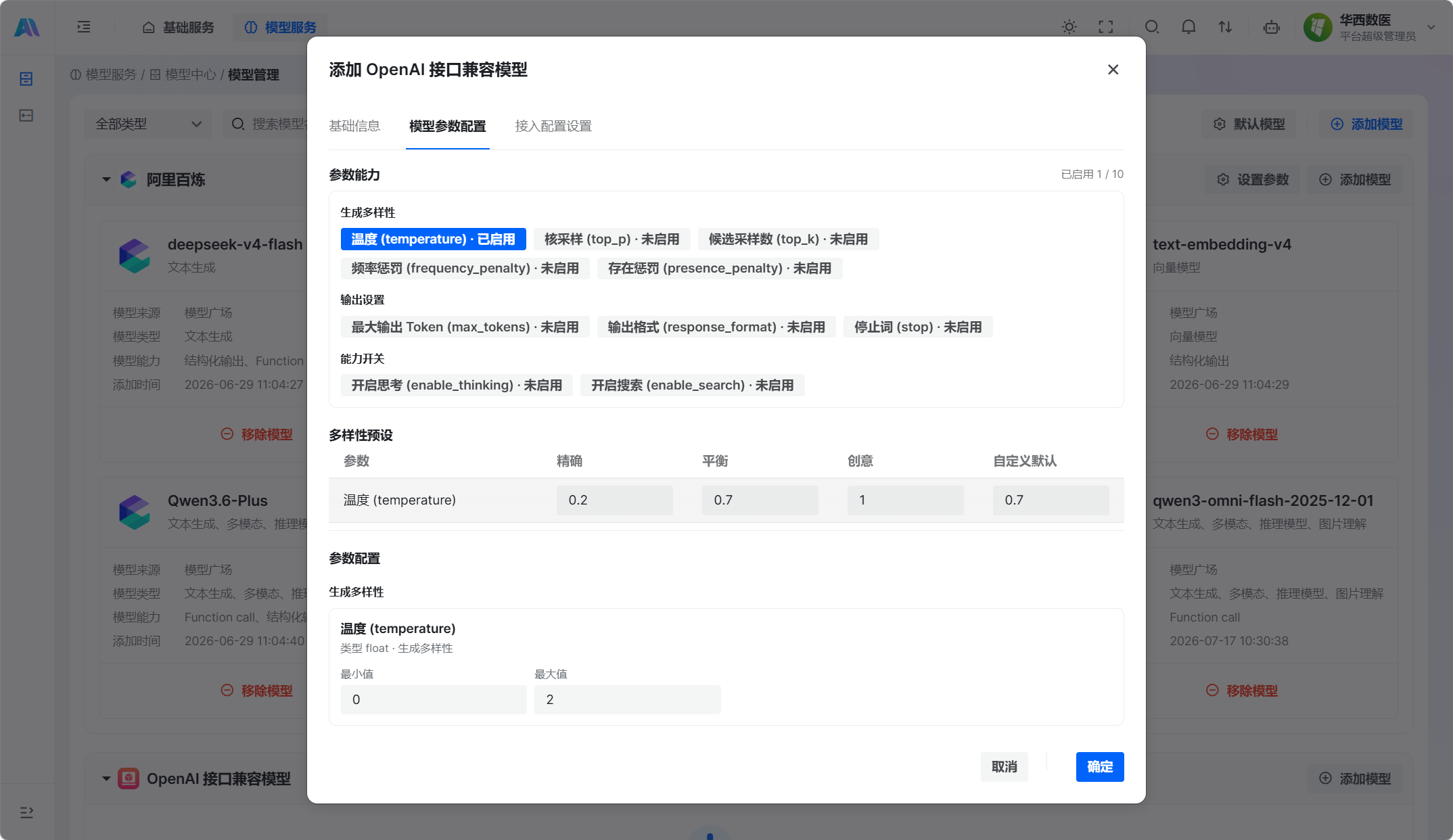Viewport: 1453px width, 840px height.
Task: Click top-right blue 添加模型 button
Action: click(1366, 124)
